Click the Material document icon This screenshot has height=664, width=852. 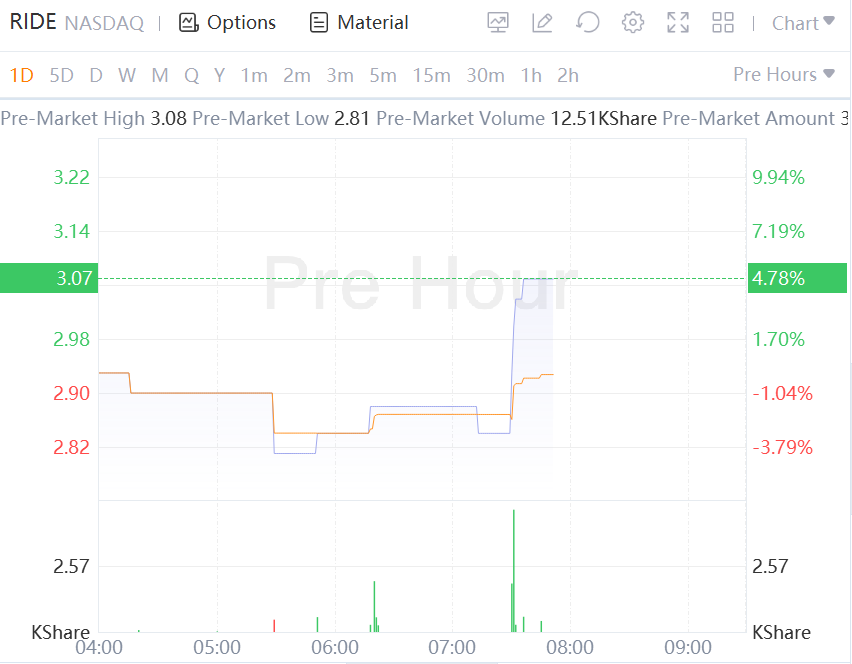click(x=319, y=22)
